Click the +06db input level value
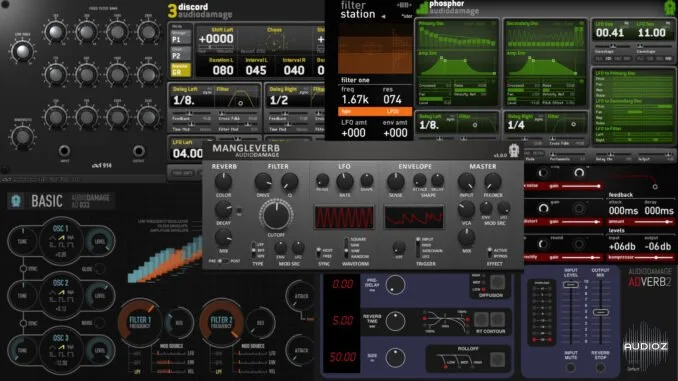The width and height of the screenshot is (678, 381). [x=622, y=247]
